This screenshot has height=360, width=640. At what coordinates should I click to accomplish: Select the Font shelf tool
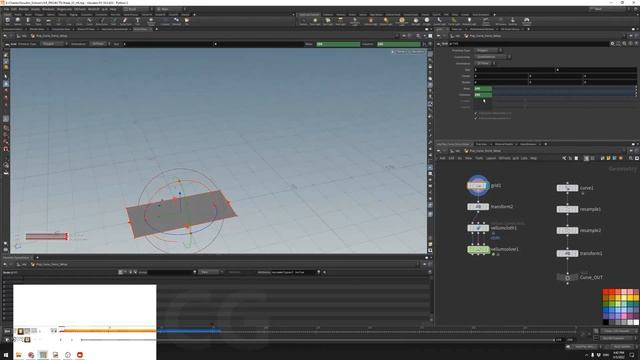[138, 21]
